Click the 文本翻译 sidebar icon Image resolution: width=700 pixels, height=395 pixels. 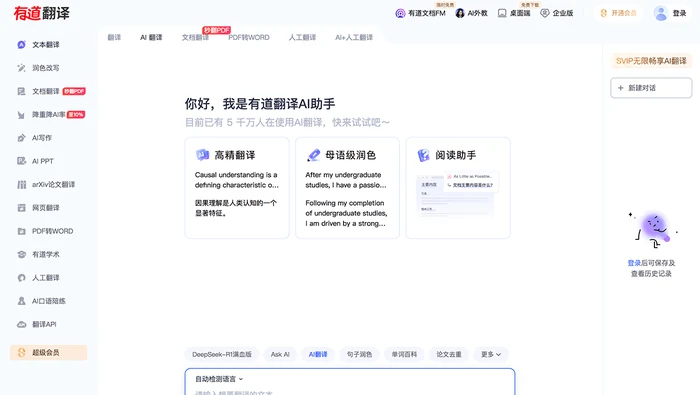tap(21, 45)
